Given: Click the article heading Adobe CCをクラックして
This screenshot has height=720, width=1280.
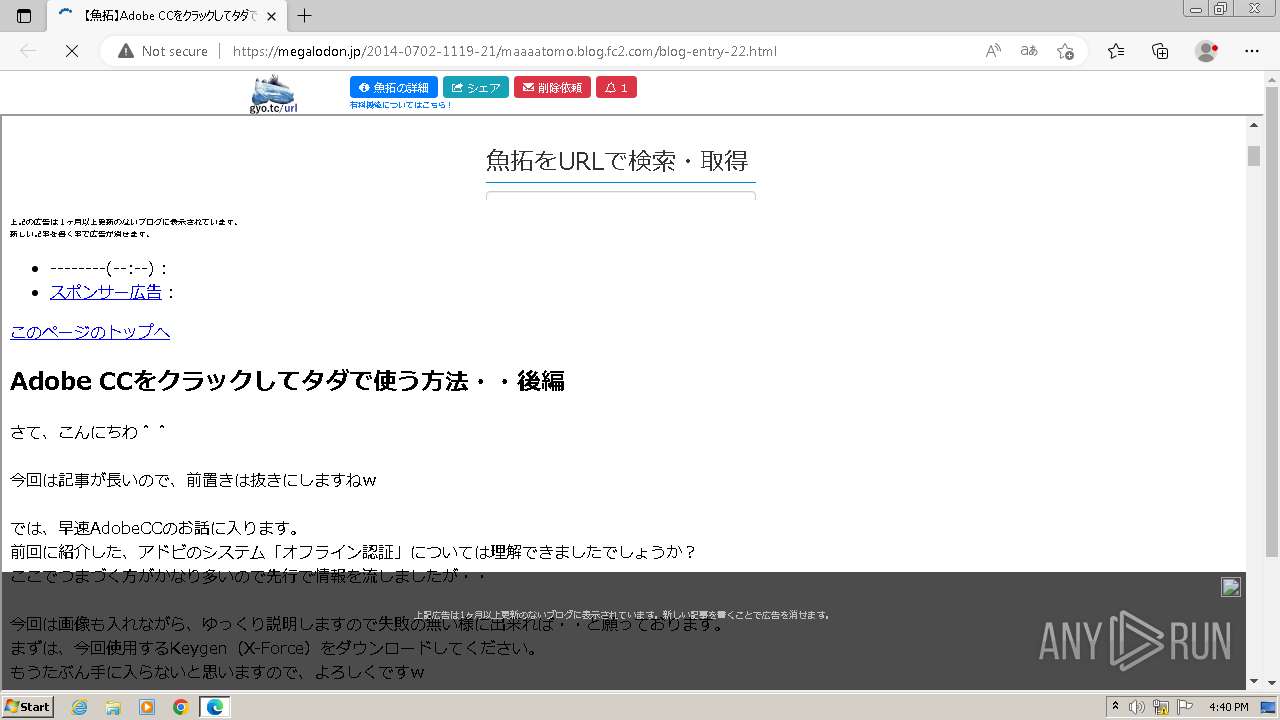Looking at the screenshot, I should pyautogui.click(x=287, y=381).
